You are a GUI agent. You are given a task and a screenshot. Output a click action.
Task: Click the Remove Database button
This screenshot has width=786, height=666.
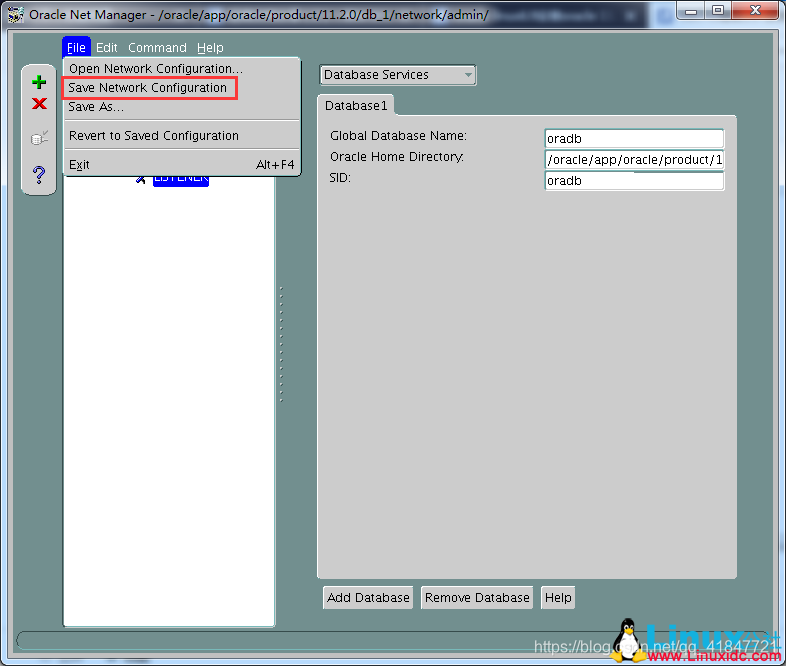(x=477, y=597)
